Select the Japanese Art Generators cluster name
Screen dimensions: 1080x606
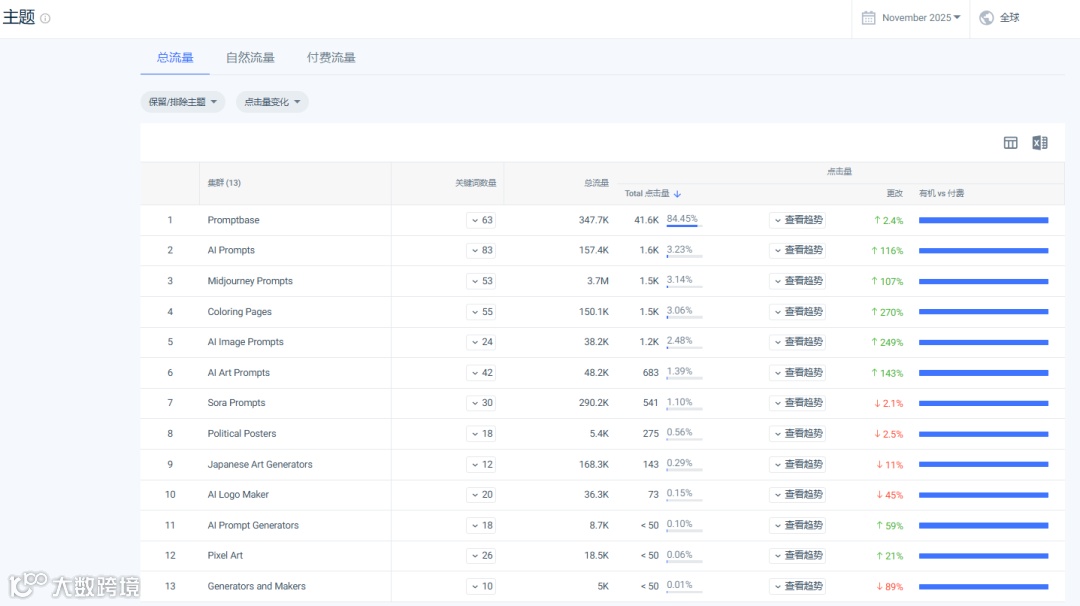[260, 464]
